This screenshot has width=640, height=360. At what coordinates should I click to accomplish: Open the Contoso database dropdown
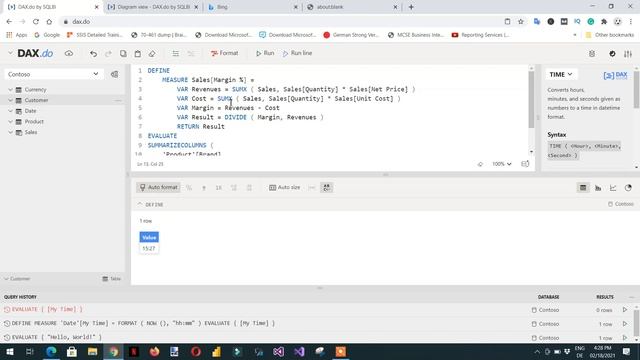53,74
